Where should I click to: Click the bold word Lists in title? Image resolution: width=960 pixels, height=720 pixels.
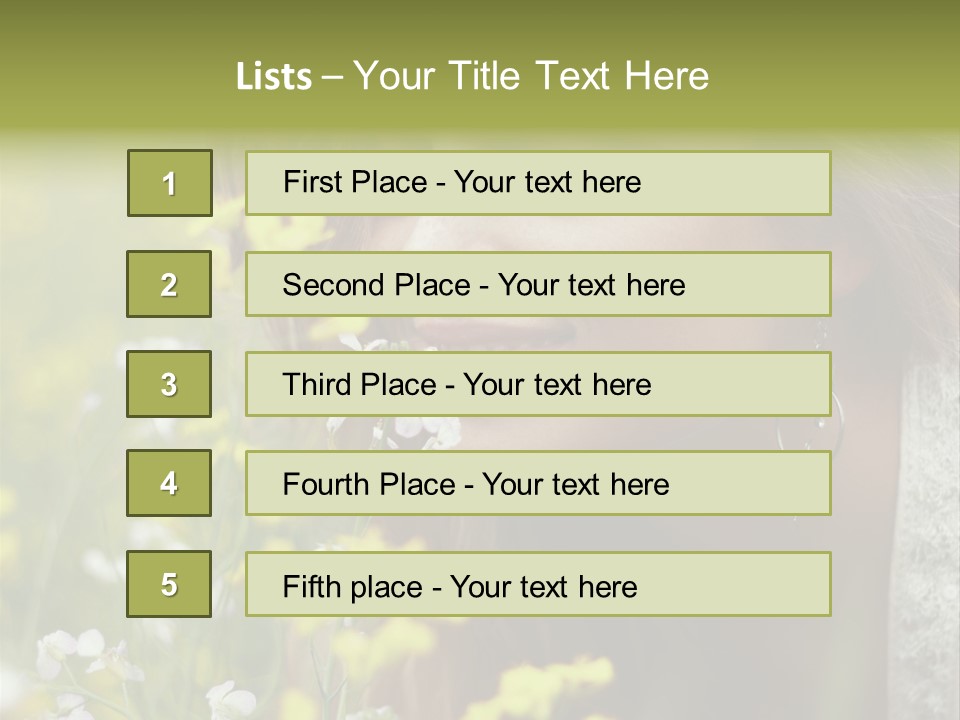click(274, 77)
